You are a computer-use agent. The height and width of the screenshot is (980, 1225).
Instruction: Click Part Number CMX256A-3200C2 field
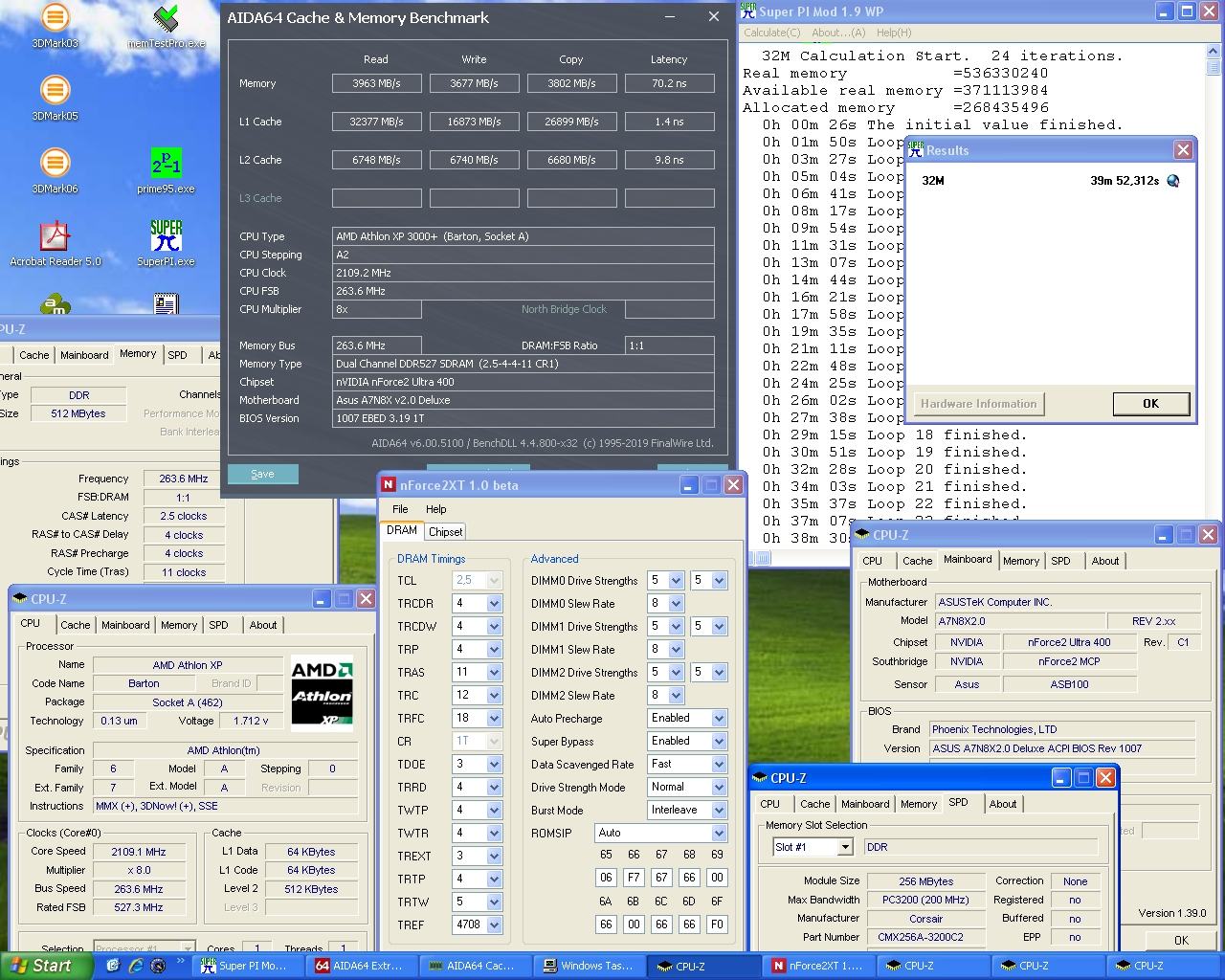point(925,938)
